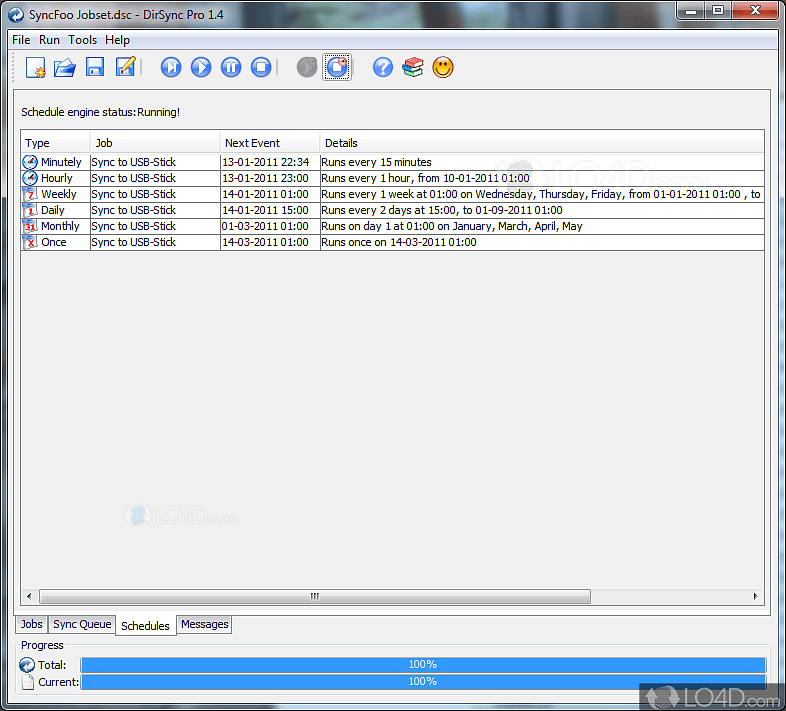The width and height of the screenshot is (786, 711).
Task: Click the clock icon for Minutely schedule
Action: [x=30, y=162]
